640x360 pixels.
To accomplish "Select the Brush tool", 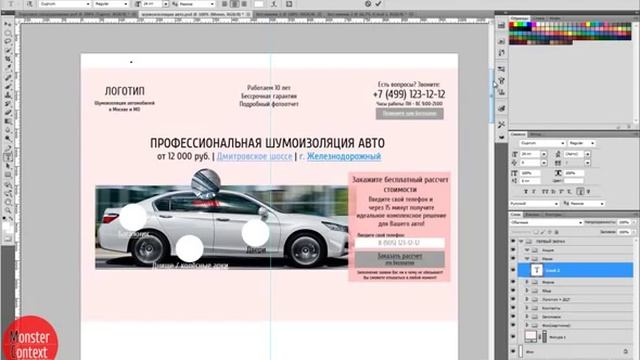I will (x=8, y=86).
